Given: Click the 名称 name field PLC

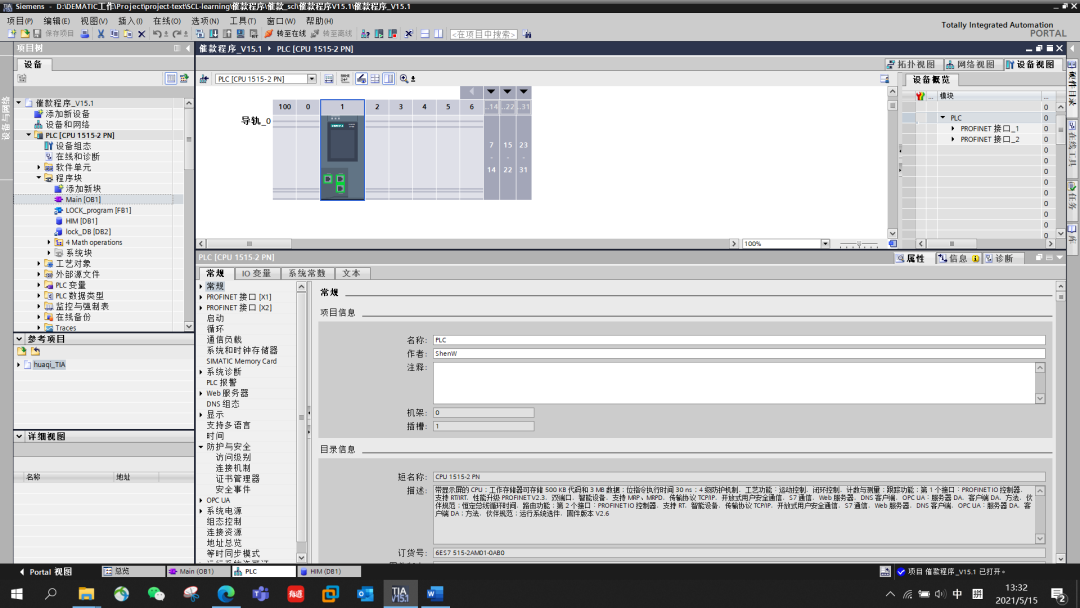Looking at the screenshot, I should point(739,340).
